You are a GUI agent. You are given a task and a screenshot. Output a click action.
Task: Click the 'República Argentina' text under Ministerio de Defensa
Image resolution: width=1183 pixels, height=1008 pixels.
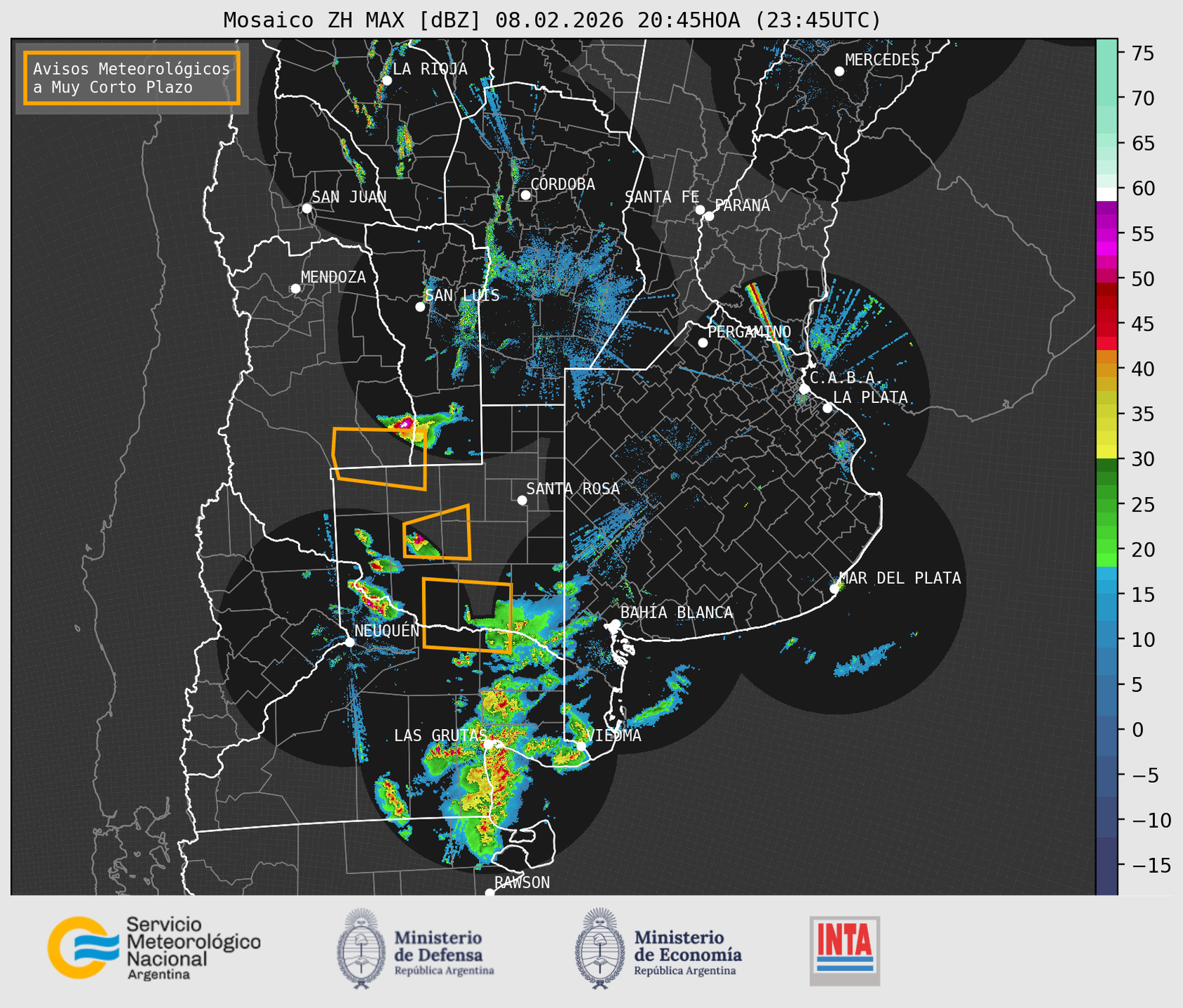click(444, 971)
